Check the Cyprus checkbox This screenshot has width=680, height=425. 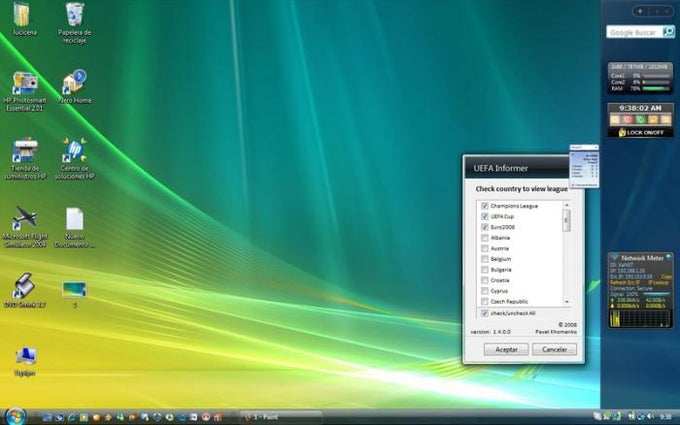click(x=485, y=291)
